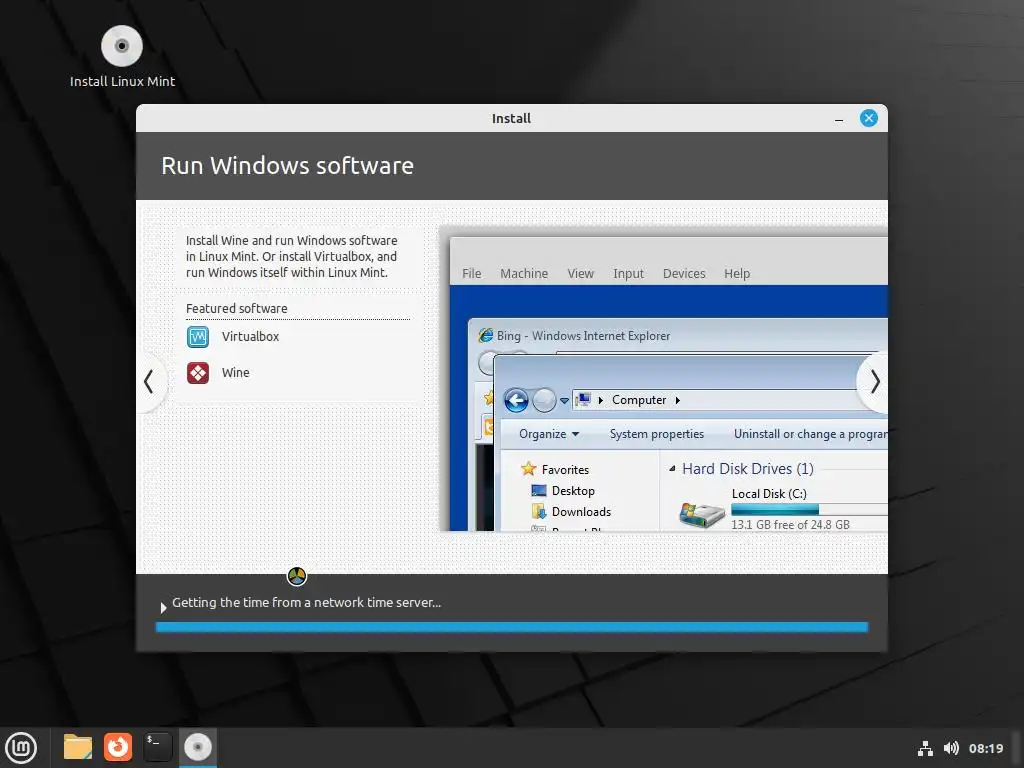Screen dimensions: 1024x768
Task: Click the blue installation progress bar
Action: (x=511, y=628)
